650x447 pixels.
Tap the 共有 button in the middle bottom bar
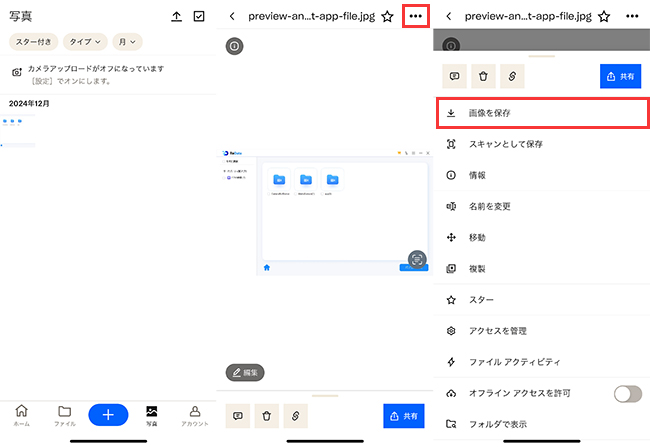pos(404,415)
